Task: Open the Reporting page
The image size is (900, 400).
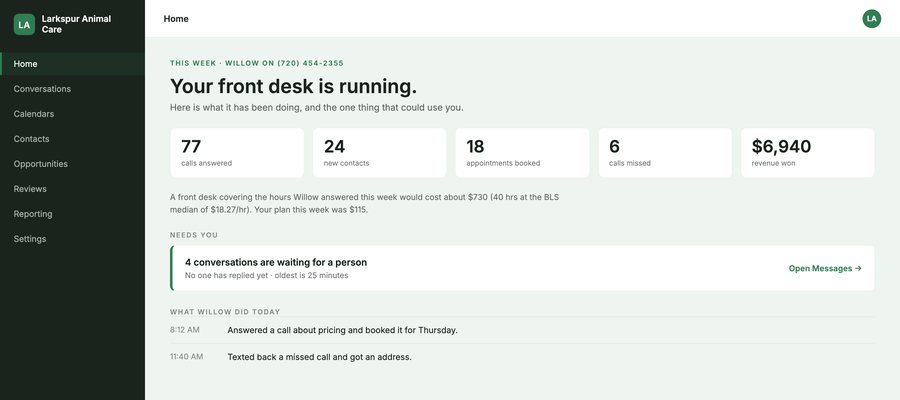Action: 72,213
